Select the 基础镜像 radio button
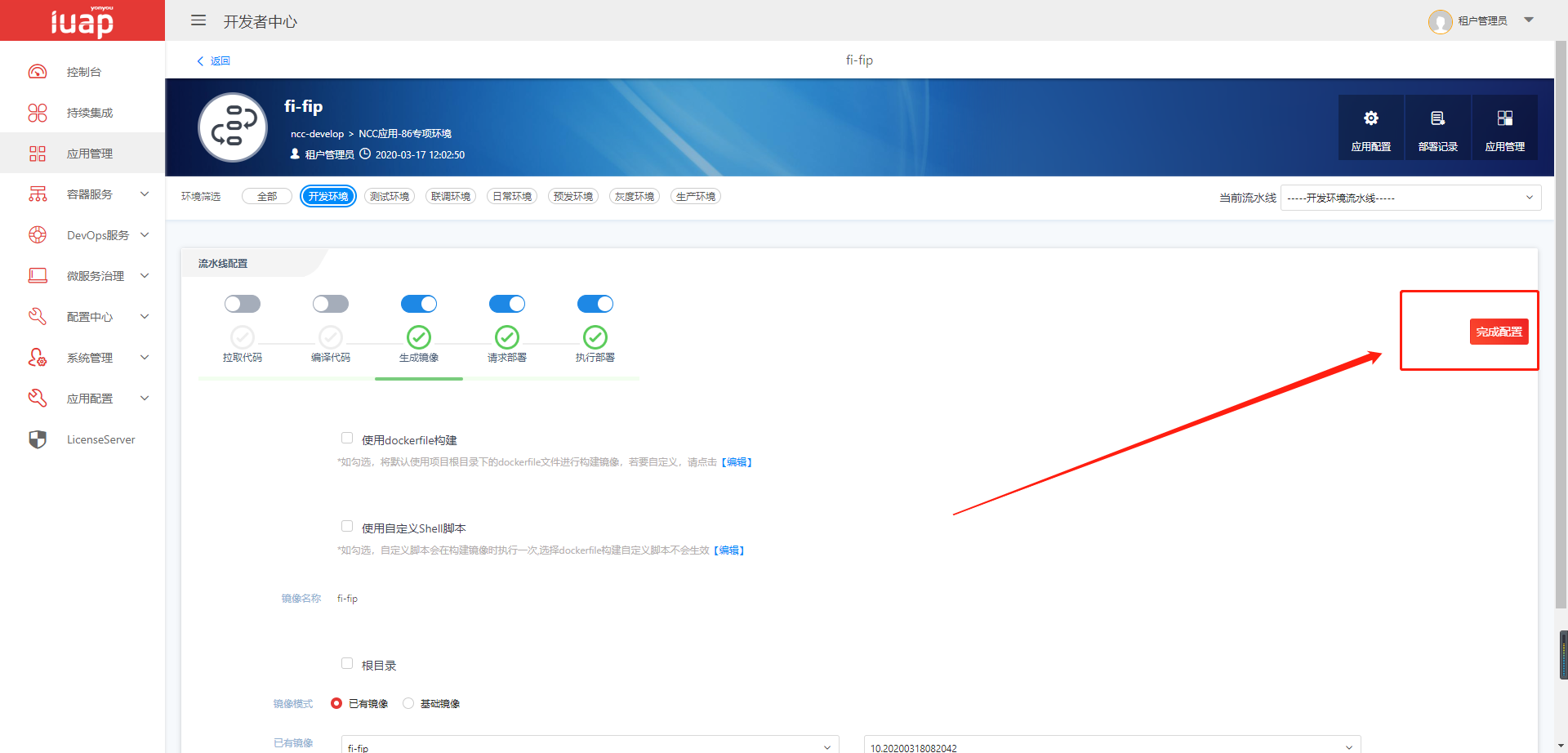1568x753 pixels. (408, 703)
